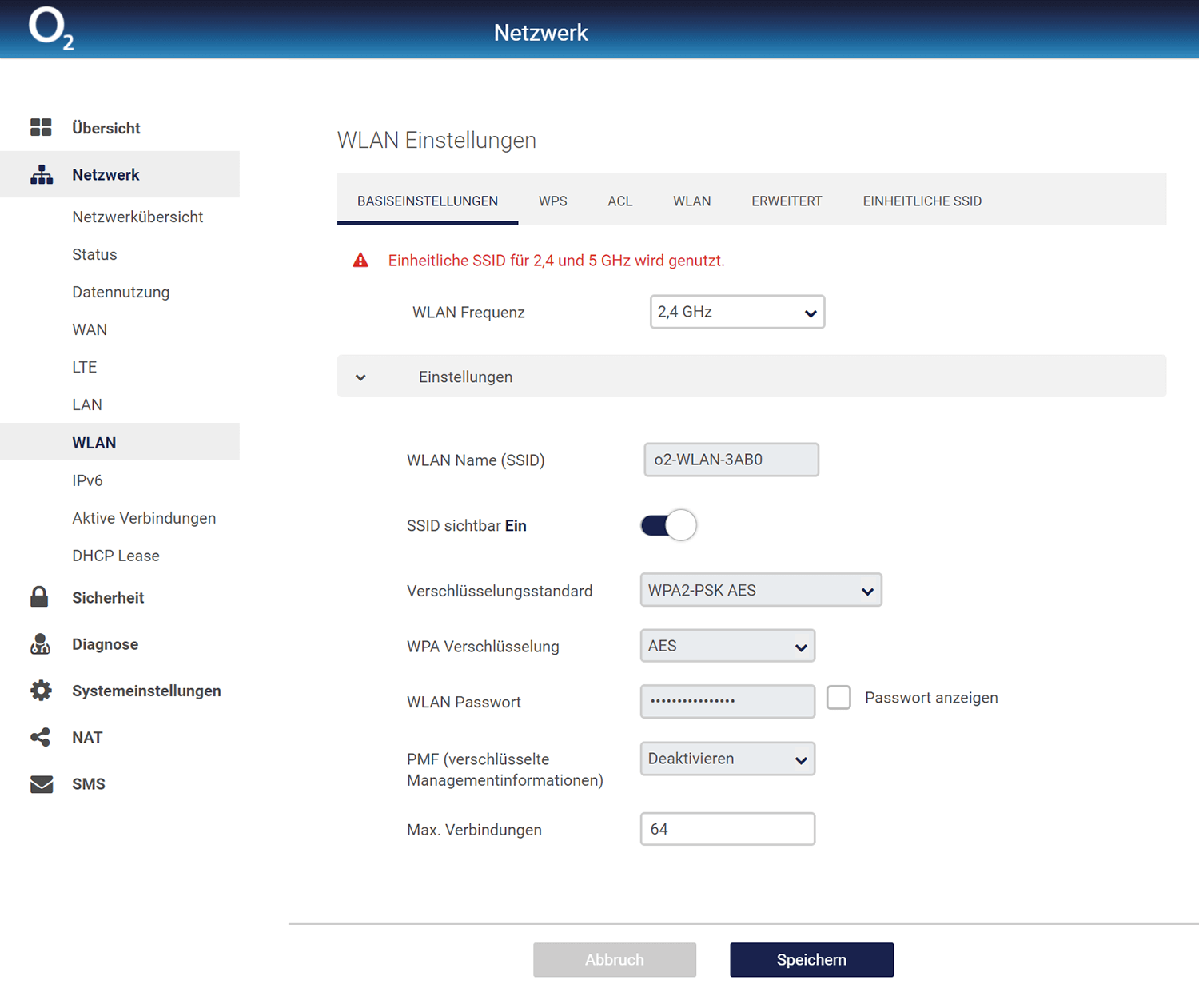Collapse the Einstellungen section chevron
This screenshot has width=1199, height=1008.
[361, 377]
